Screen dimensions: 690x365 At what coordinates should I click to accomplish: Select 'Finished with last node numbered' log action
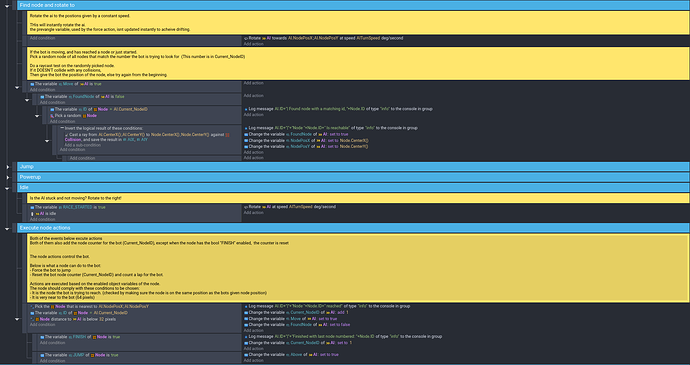(x=343, y=337)
